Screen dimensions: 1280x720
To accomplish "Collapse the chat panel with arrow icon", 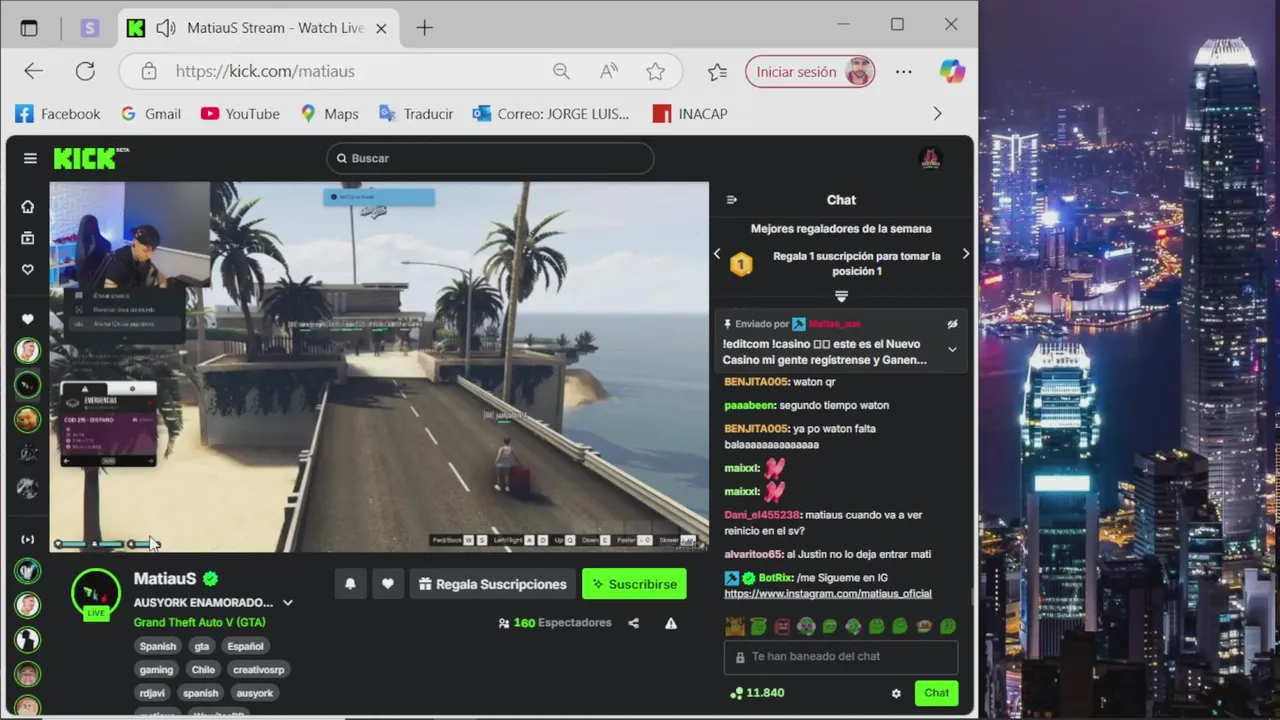I will 731,200.
